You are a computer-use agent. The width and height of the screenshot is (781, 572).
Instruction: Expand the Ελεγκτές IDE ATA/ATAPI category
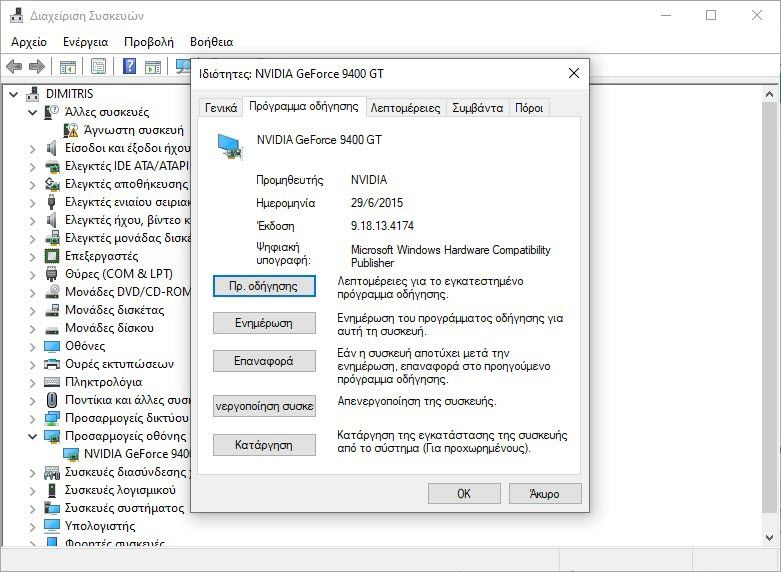(x=33, y=166)
